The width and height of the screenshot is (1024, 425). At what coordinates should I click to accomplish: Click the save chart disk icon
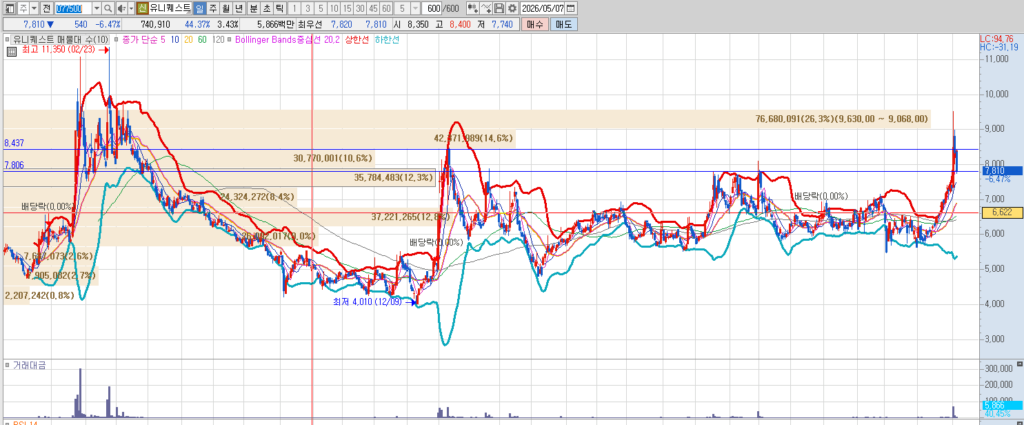(x=499, y=8)
